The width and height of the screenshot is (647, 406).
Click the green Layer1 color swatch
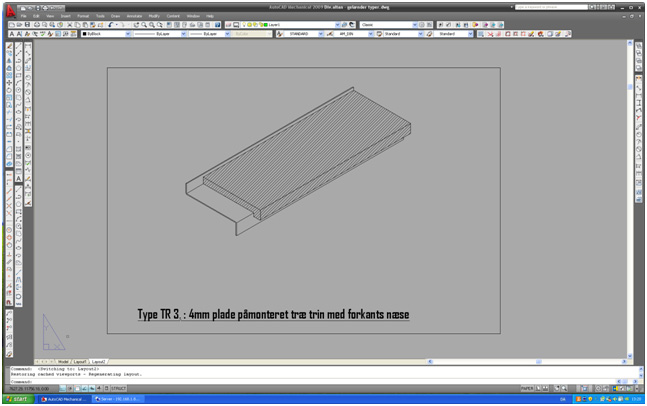point(266,25)
